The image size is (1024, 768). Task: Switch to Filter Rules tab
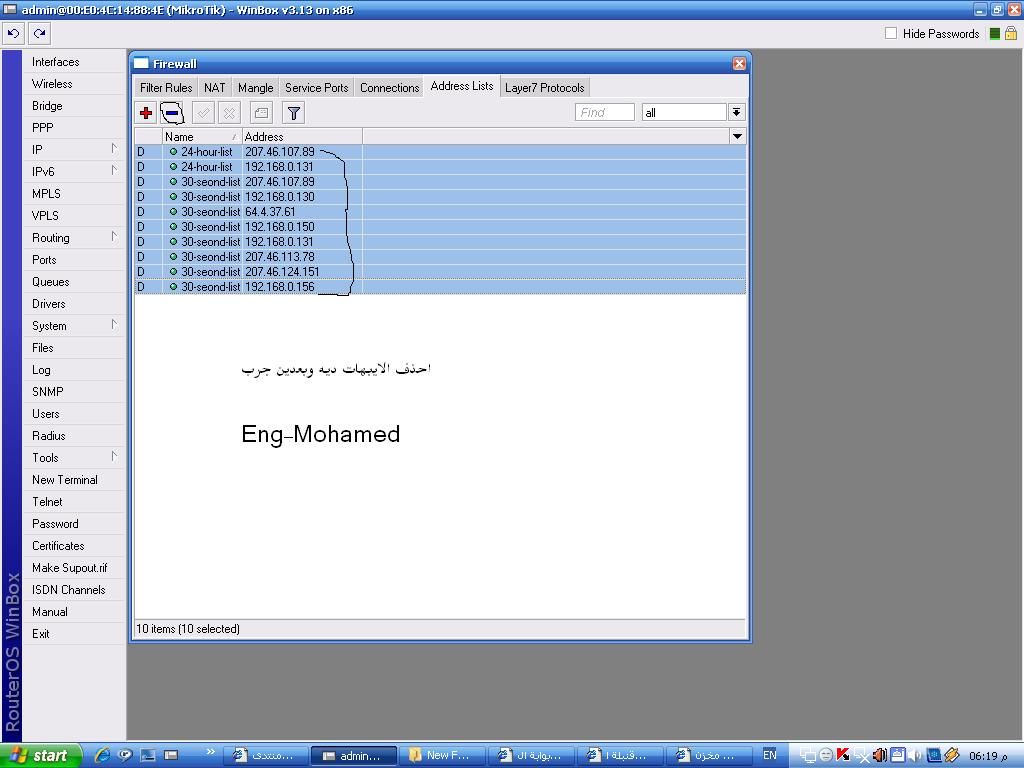point(166,88)
